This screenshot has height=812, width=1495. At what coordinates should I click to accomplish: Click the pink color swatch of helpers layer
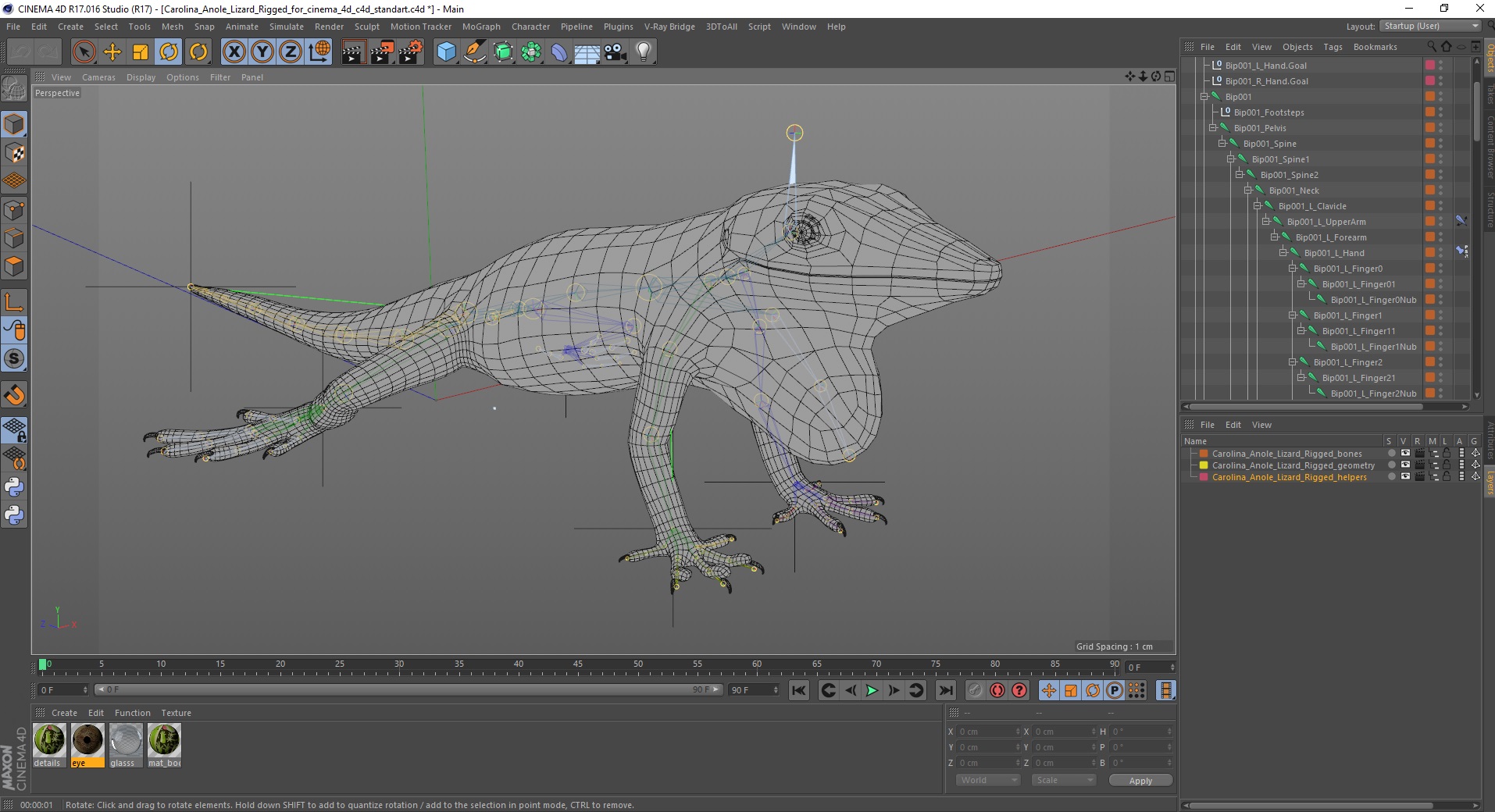click(1204, 477)
